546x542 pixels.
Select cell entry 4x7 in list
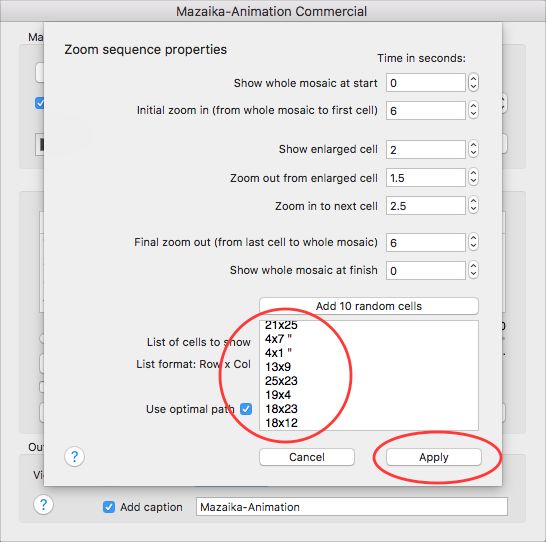(x=278, y=339)
